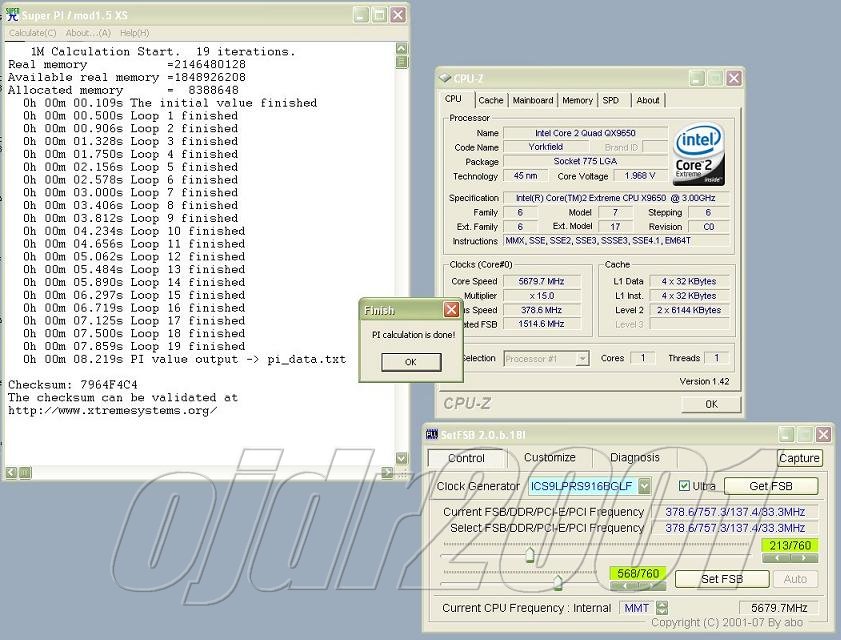Click the Multiplier value x 15.0
Viewport: 841px width, 640px height.
[x=541, y=296]
